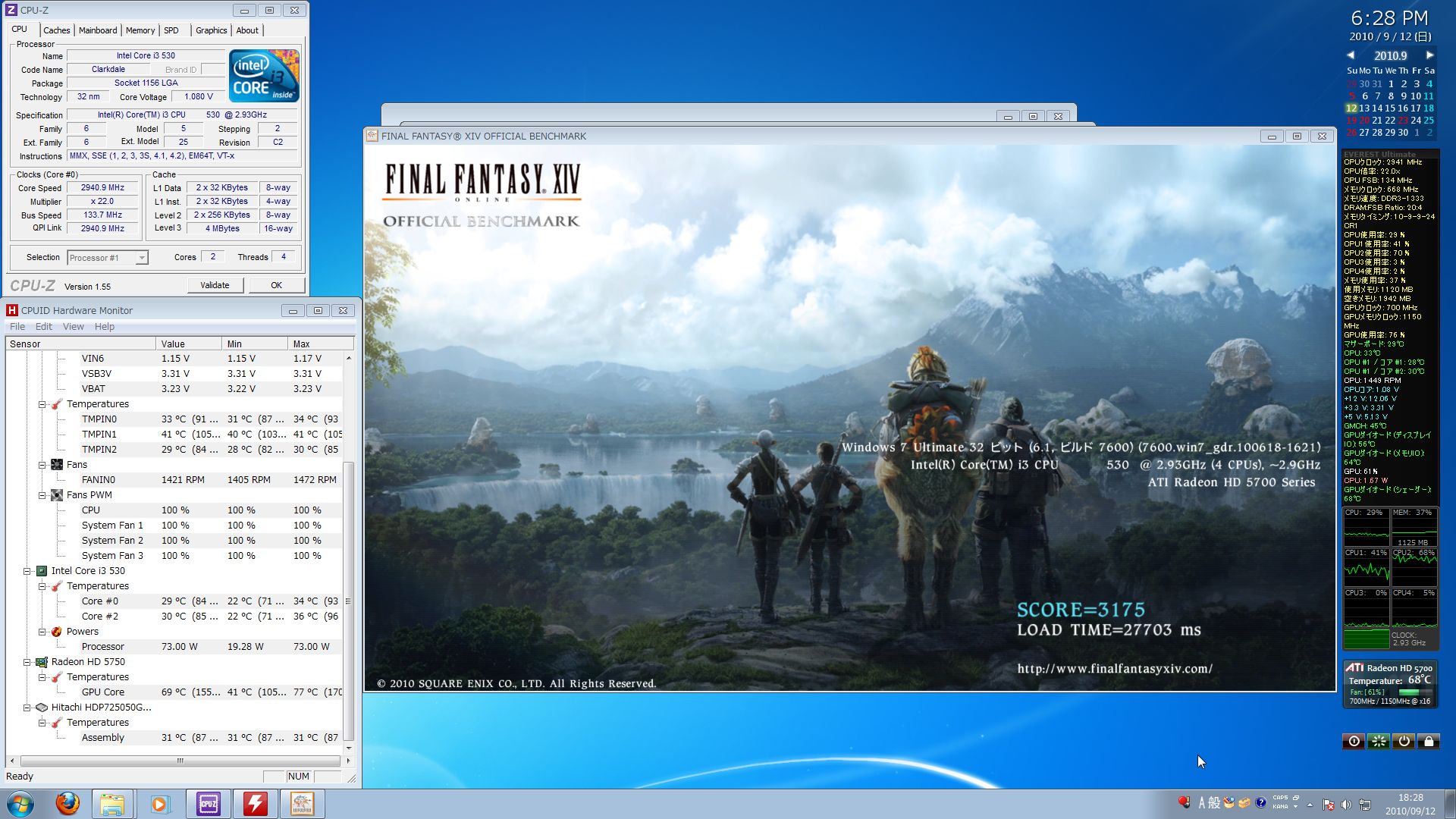Click the IME help question mark icon
This screenshot has width=1456, height=819.
[x=1260, y=802]
